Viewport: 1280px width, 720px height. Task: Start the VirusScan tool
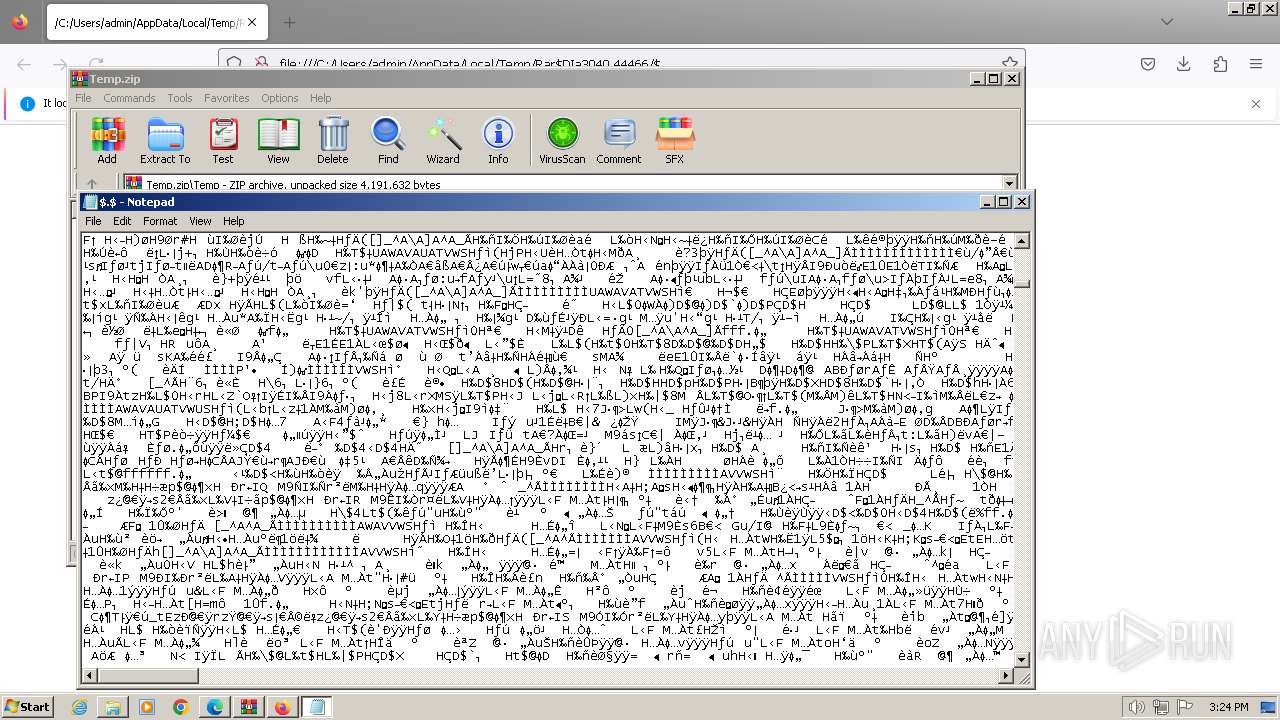(x=562, y=140)
